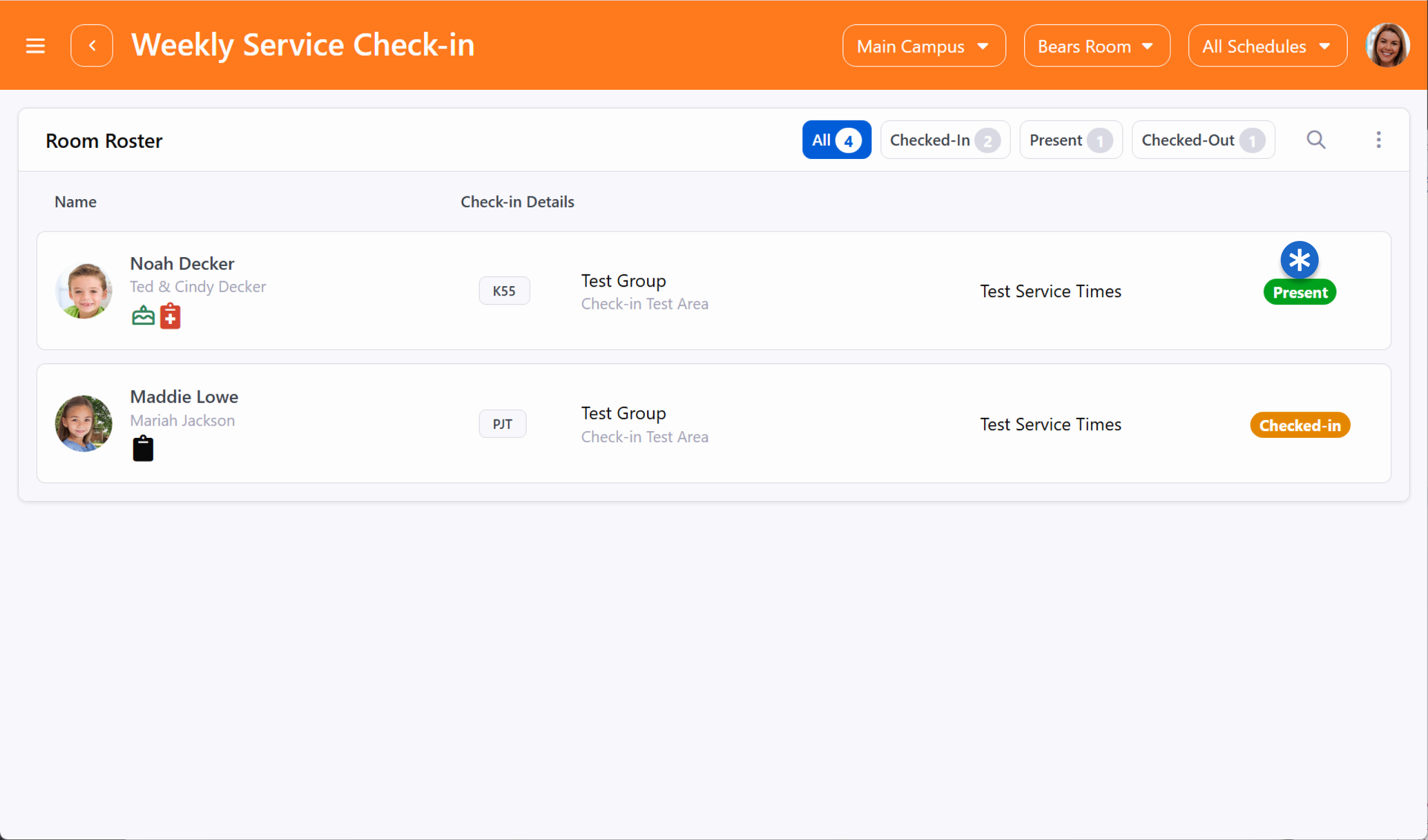Image resolution: width=1428 pixels, height=840 pixels.
Task: Open the hamburger navigation menu
Action: (x=35, y=45)
